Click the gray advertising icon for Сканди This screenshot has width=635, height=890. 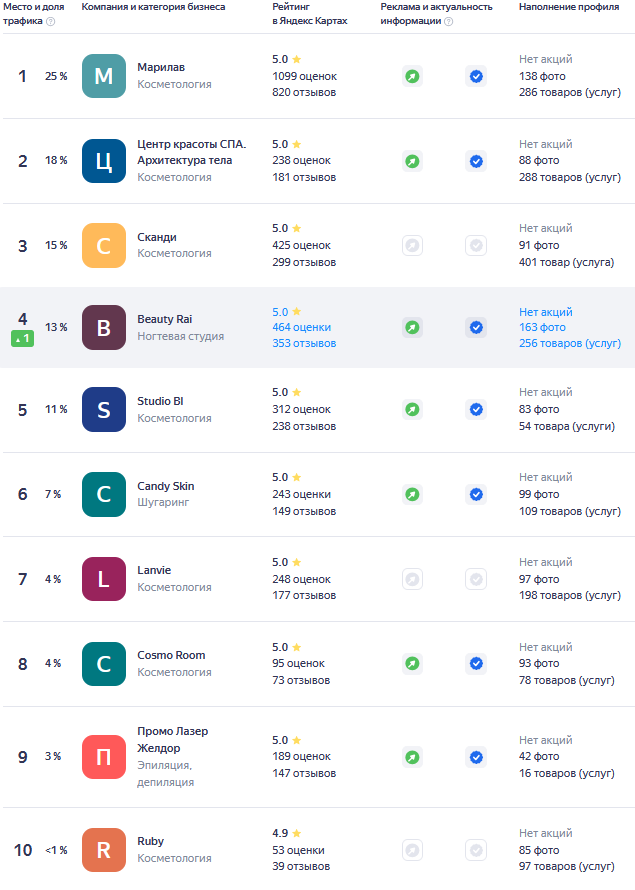tap(412, 245)
